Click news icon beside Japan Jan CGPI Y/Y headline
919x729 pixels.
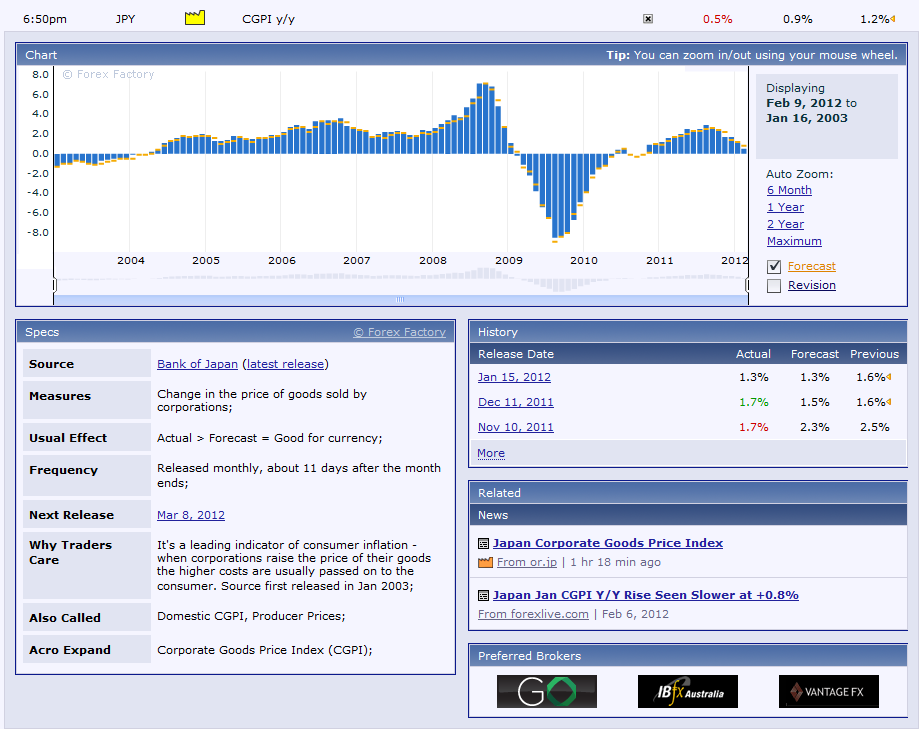click(x=484, y=595)
